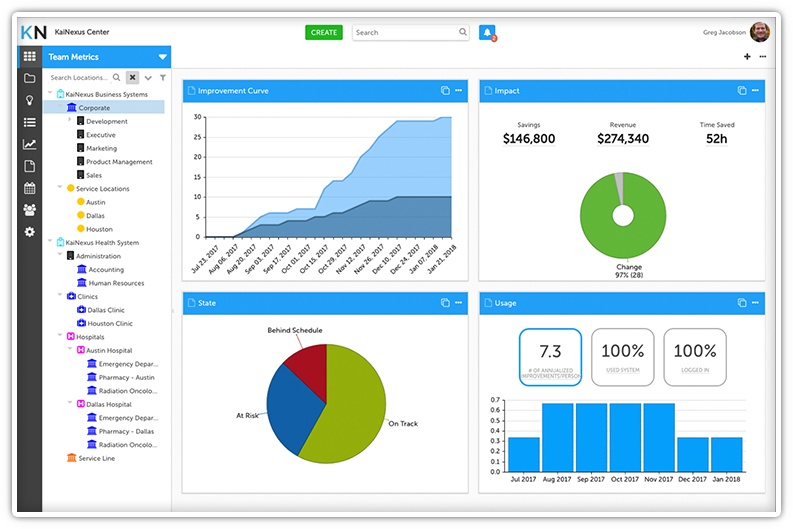Click the copy icon on Impact card
This screenshot has width=793, height=529.
[742, 91]
